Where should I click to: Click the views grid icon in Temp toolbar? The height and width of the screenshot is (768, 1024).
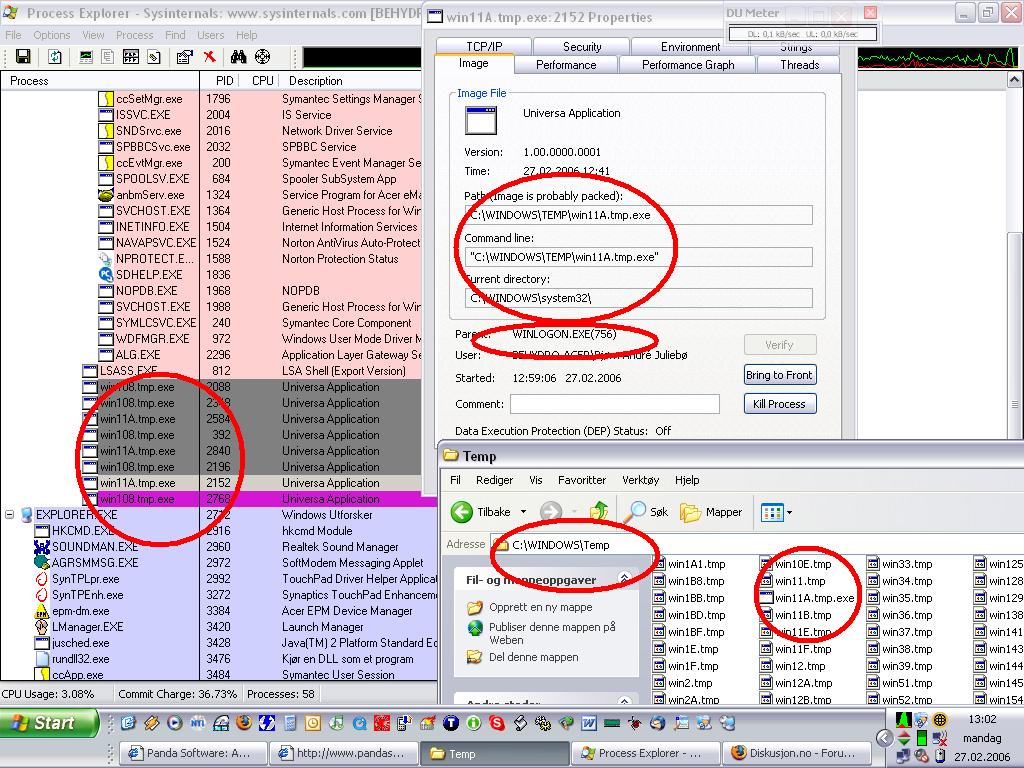coord(772,513)
